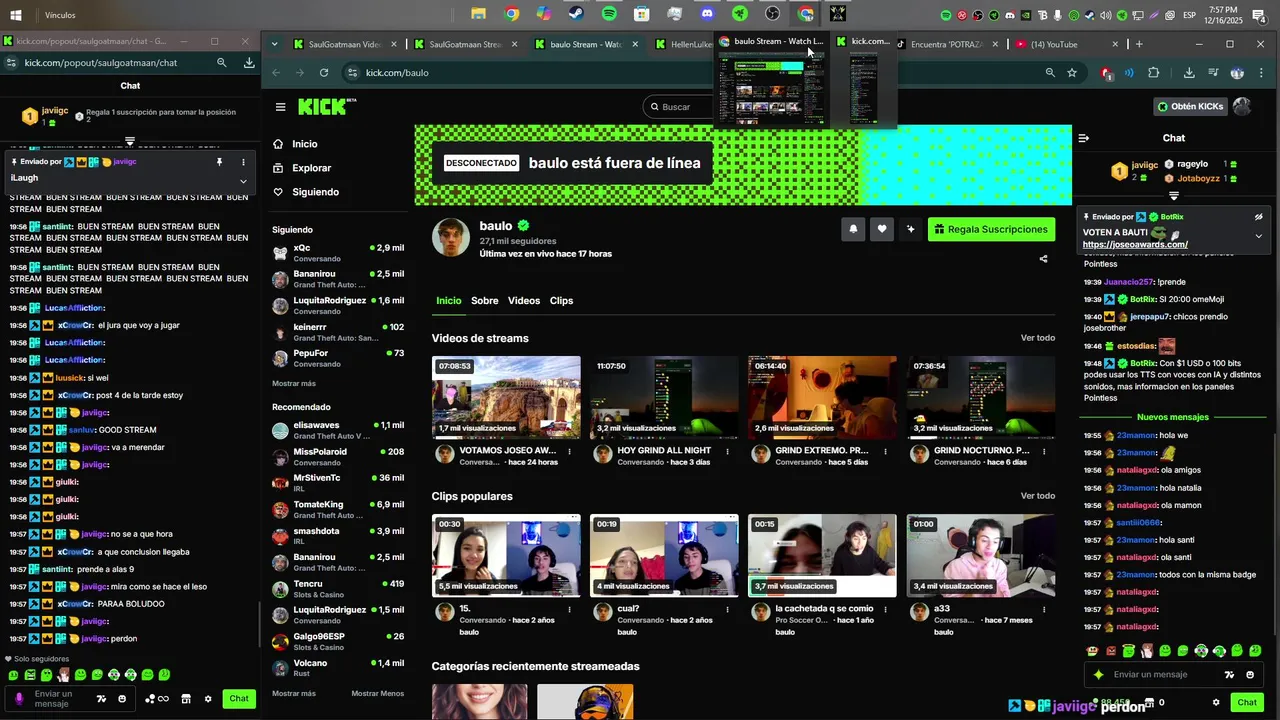Expand Mostrar más under Siguiendo list
The image size is (1280, 720).
point(294,384)
